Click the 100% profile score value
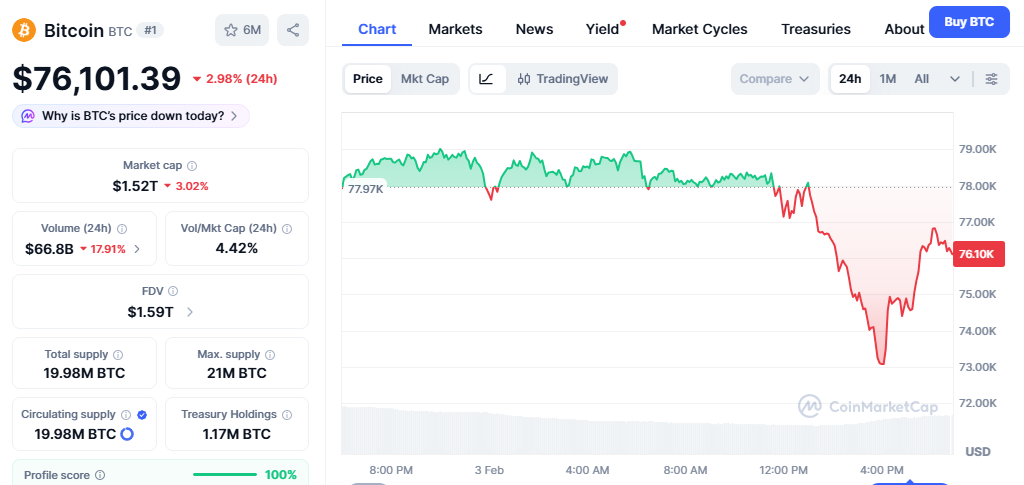This screenshot has height=485, width=1024. pyautogui.click(x=281, y=475)
